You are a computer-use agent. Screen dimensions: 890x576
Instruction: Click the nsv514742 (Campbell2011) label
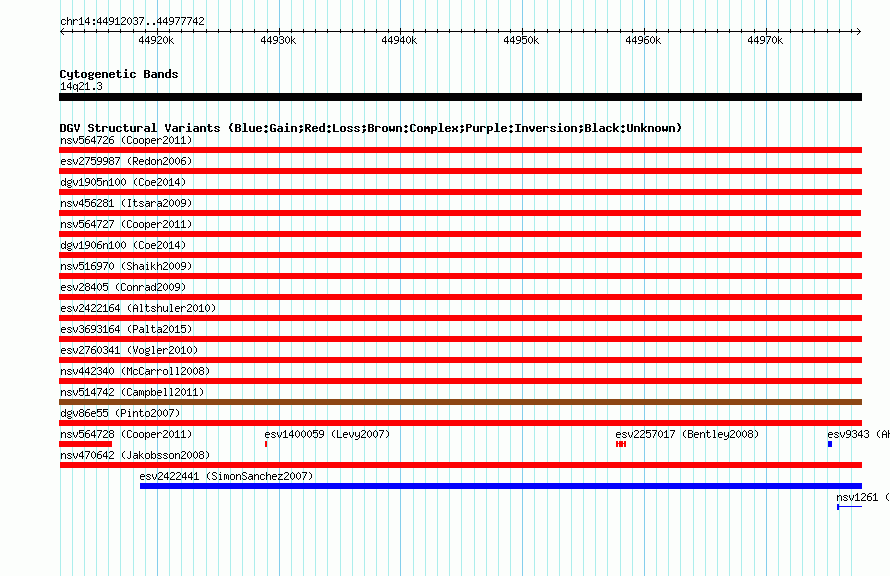click(x=132, y=392)
